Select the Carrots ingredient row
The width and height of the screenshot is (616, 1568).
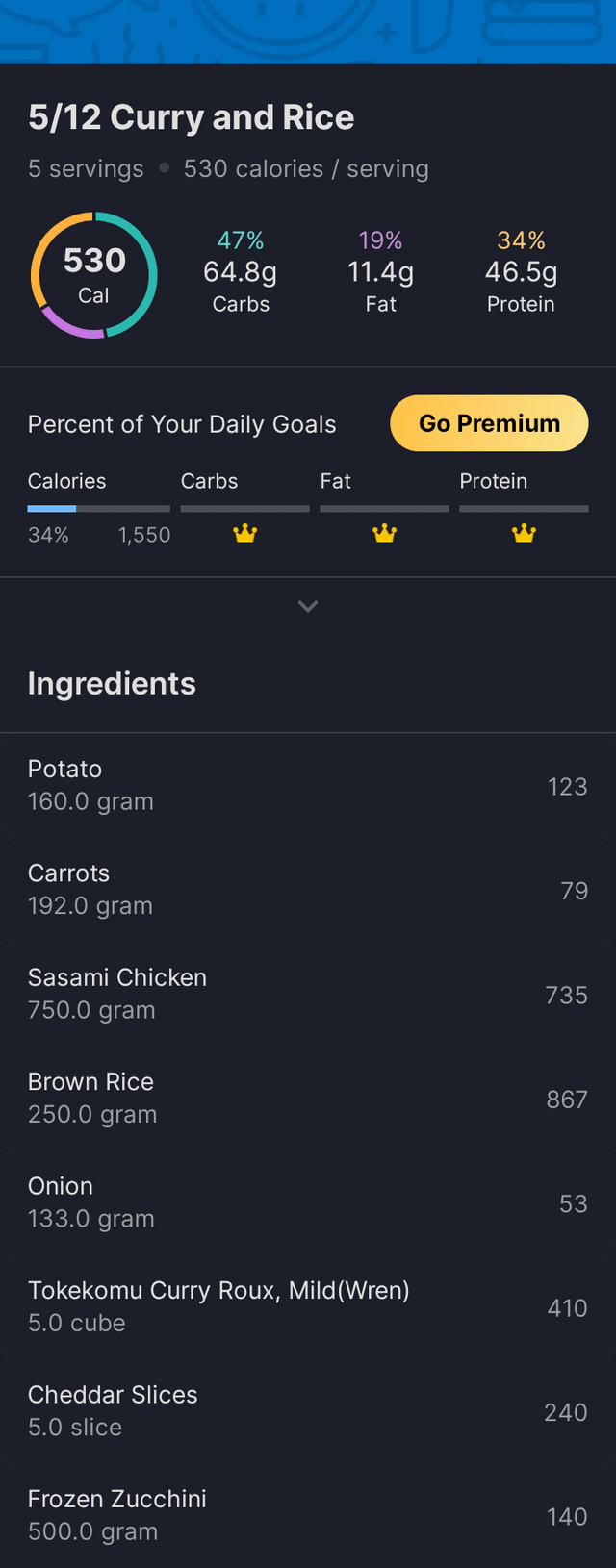308,890
